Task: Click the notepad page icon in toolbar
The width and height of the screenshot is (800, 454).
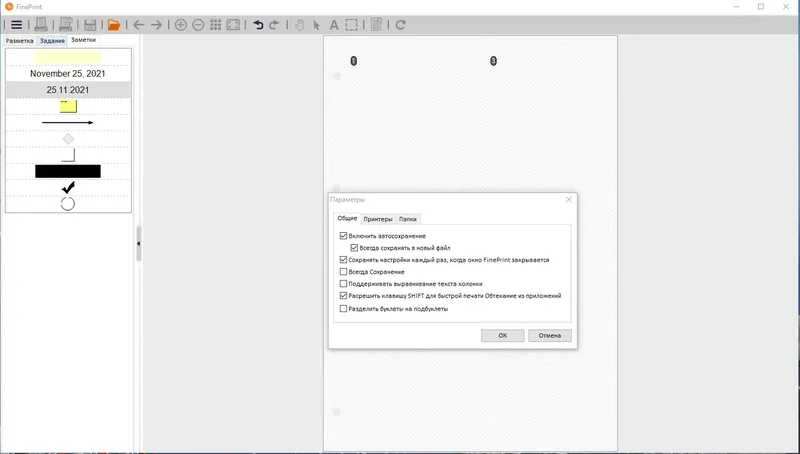Action: coord(376,24)
